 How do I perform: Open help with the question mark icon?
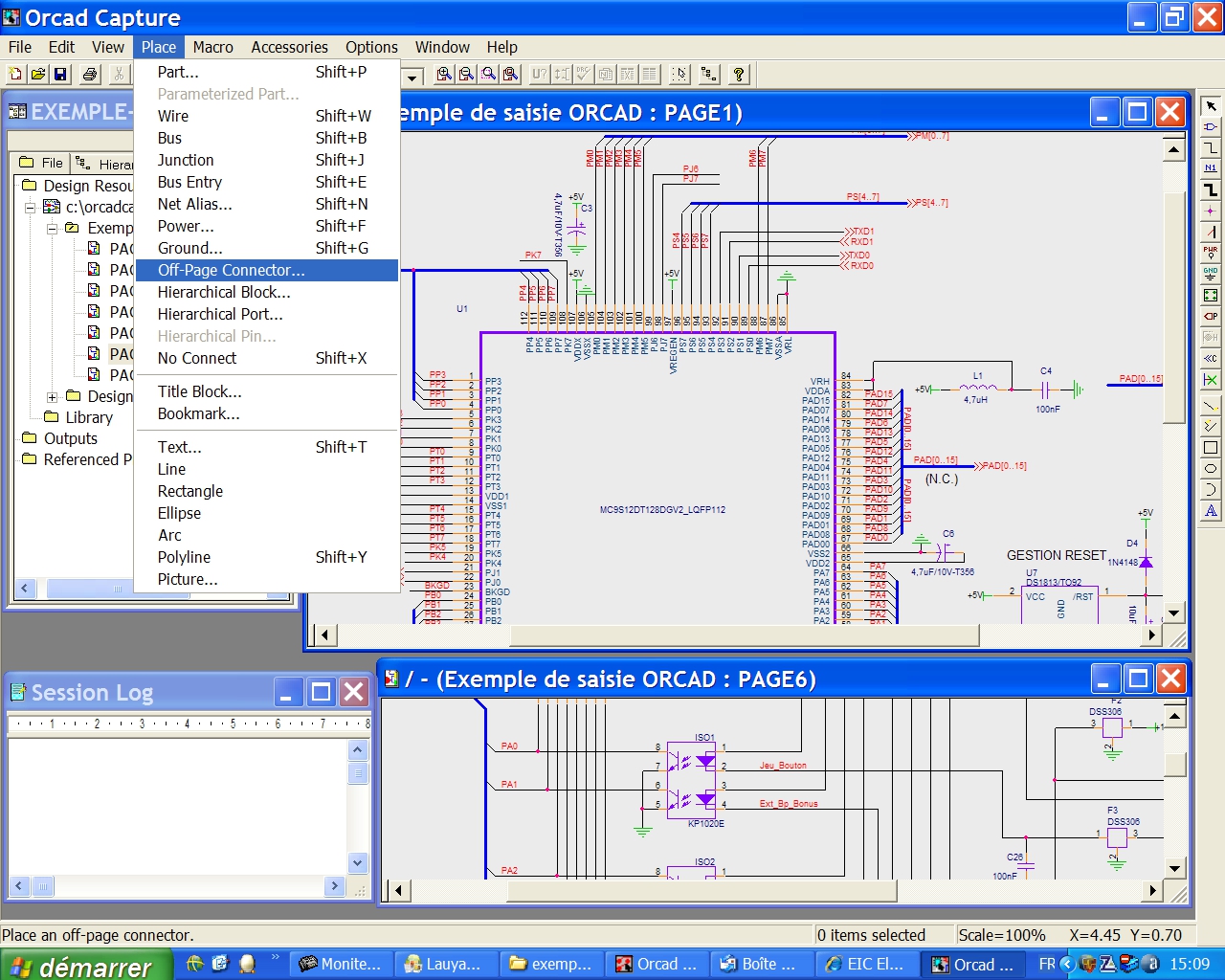coord(738,74)
